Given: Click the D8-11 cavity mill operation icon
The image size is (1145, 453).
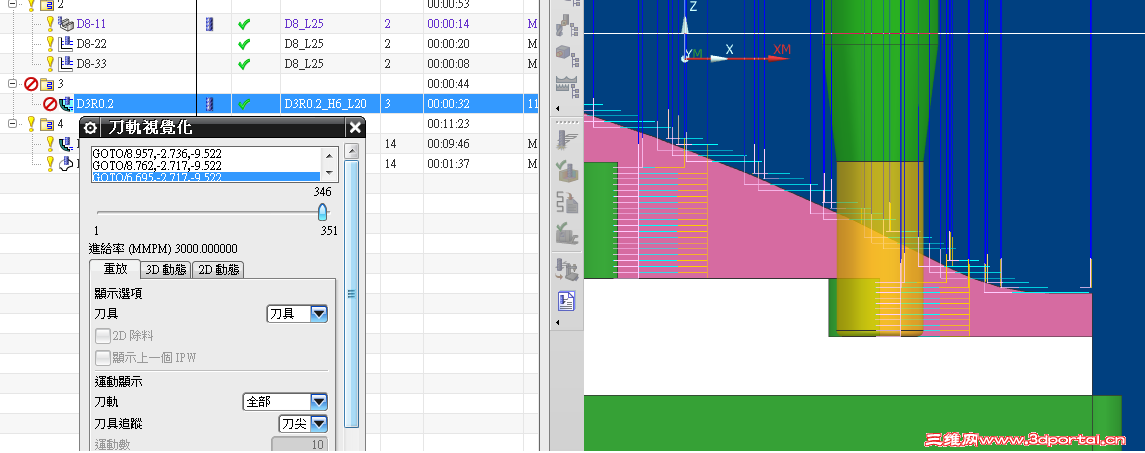Looking at the screenshot, I should coord(65,24).
